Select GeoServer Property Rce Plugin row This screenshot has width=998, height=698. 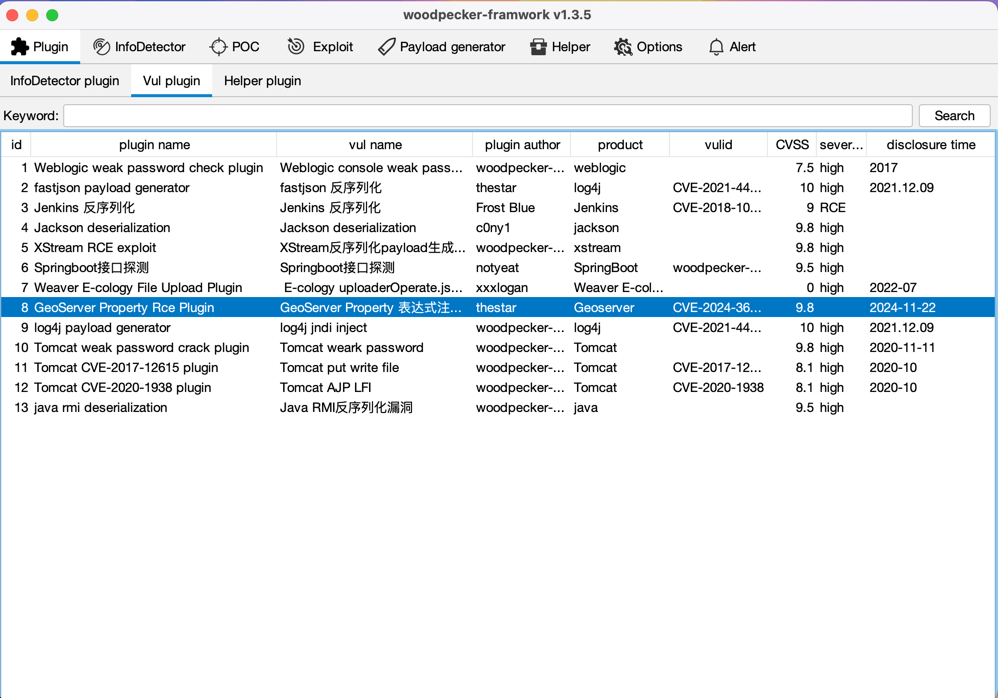498,307
